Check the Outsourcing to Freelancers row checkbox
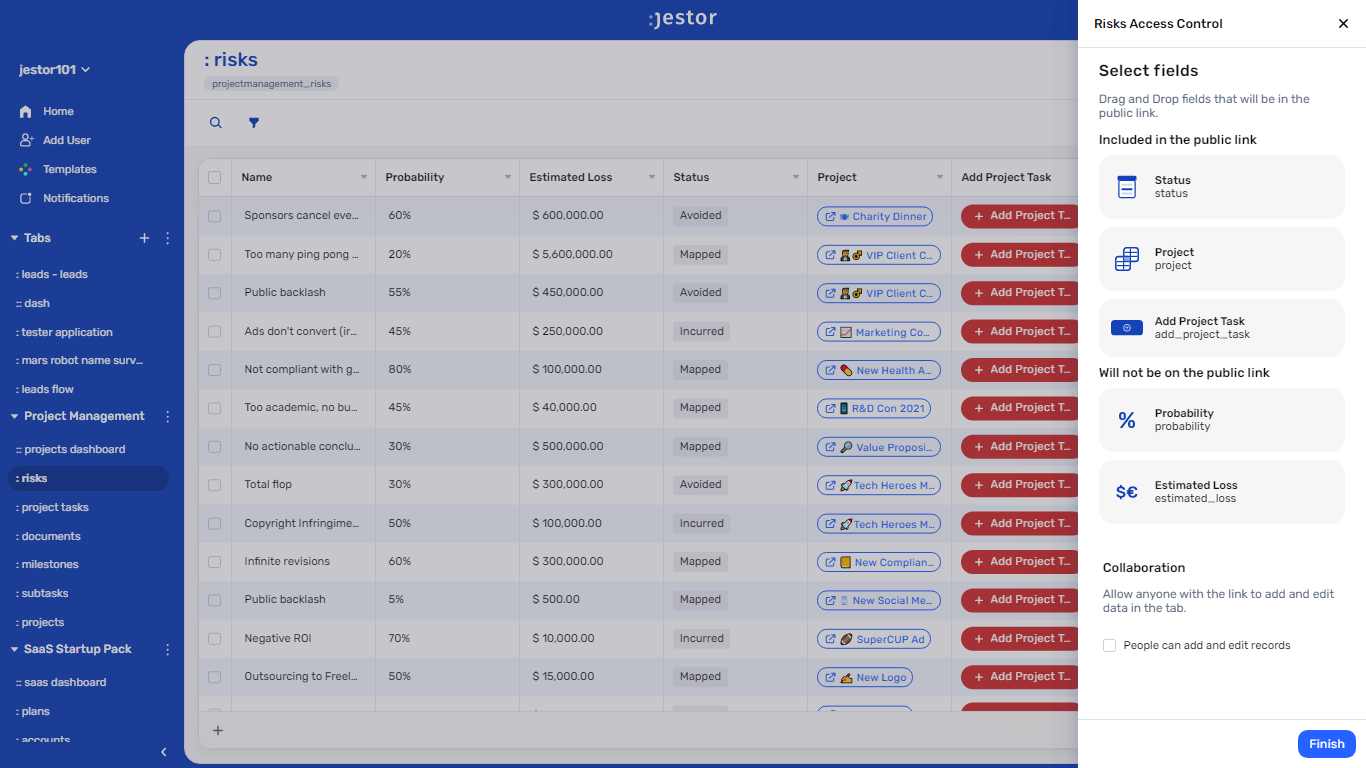This screenshot has width=1366, height=768. pos(214,677)
